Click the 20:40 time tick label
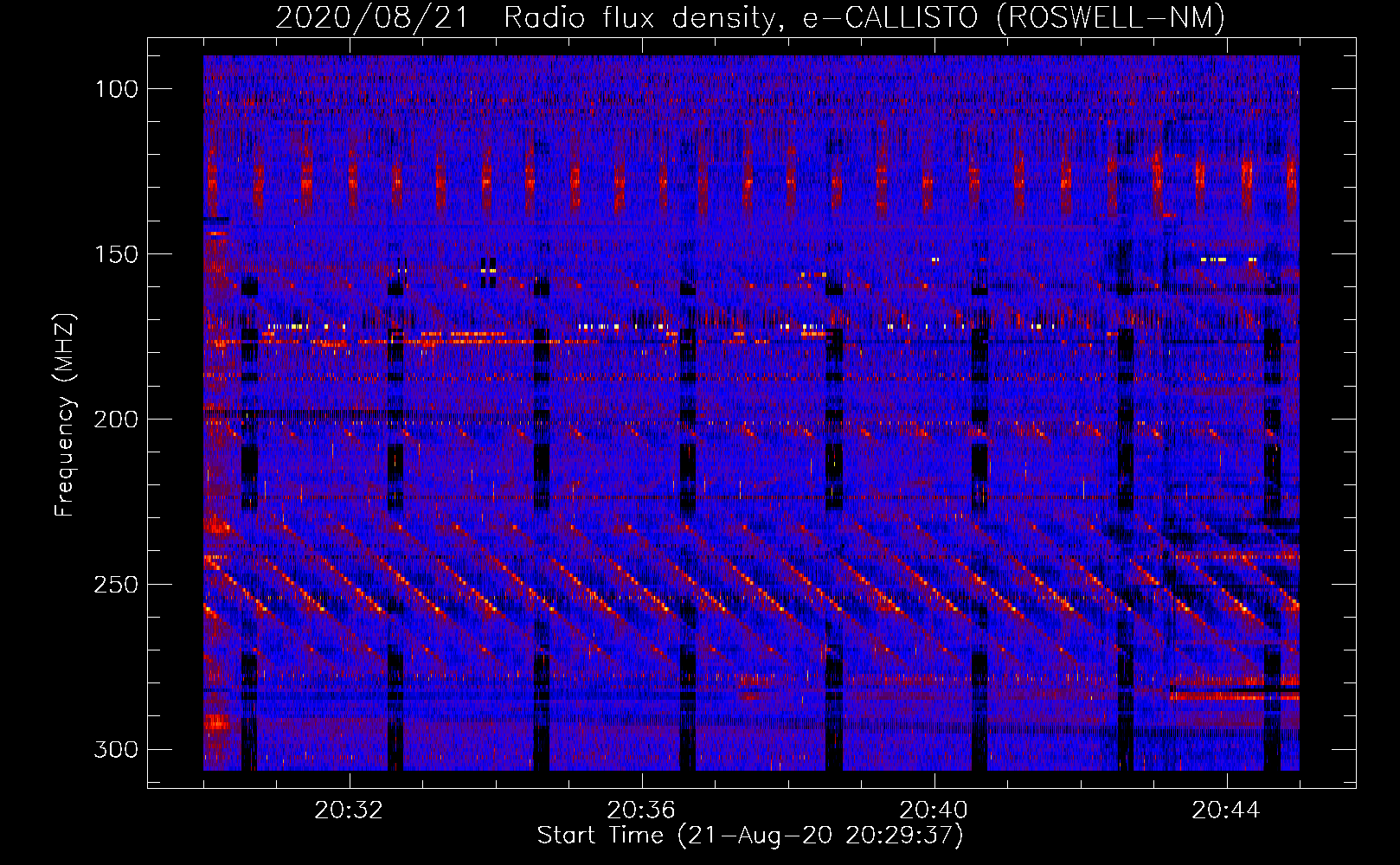The width and height of the screenshot is (1400, 865). tap(934, 811)
